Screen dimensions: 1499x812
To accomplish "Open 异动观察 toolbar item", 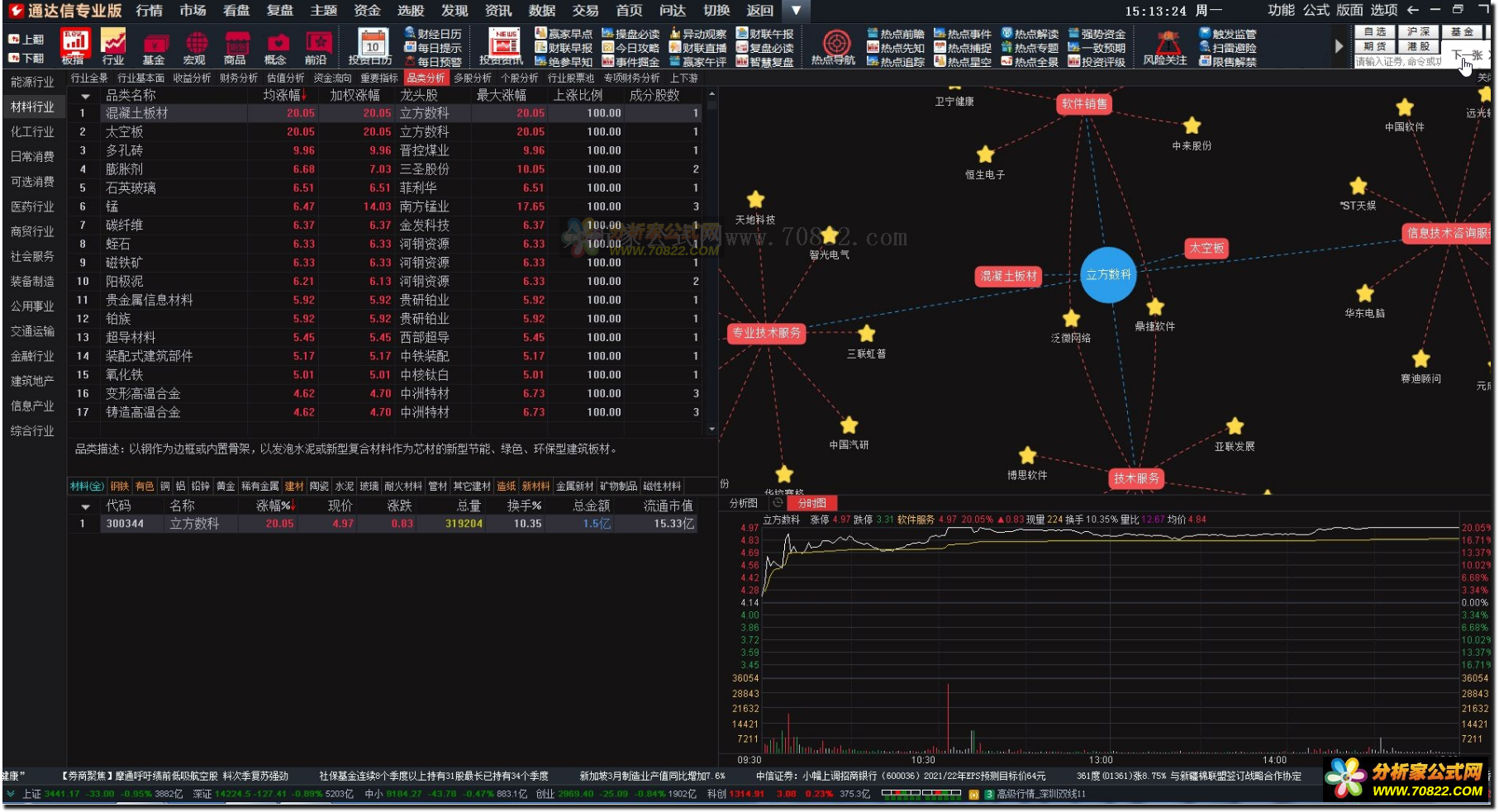I will [x=697, y=34].
